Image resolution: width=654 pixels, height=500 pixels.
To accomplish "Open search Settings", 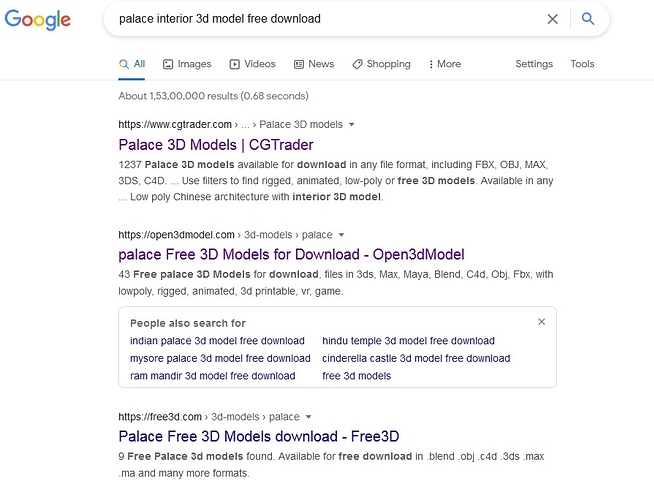I will coord(534,64).
